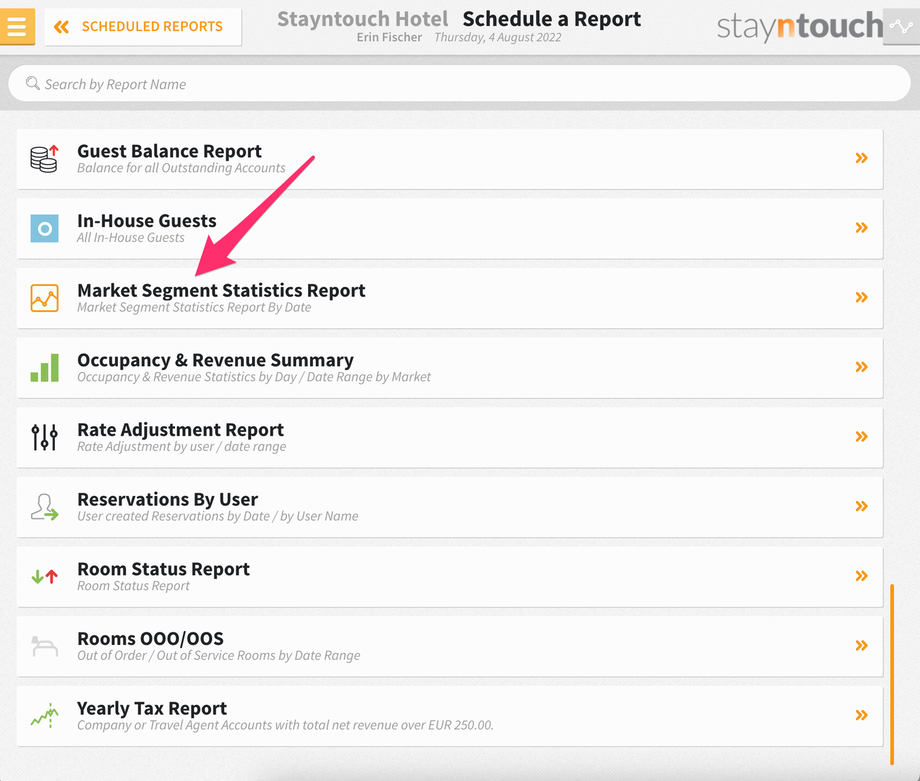
Task: Expand In-House Guests with chevron arrows
Action: (861, 228)
